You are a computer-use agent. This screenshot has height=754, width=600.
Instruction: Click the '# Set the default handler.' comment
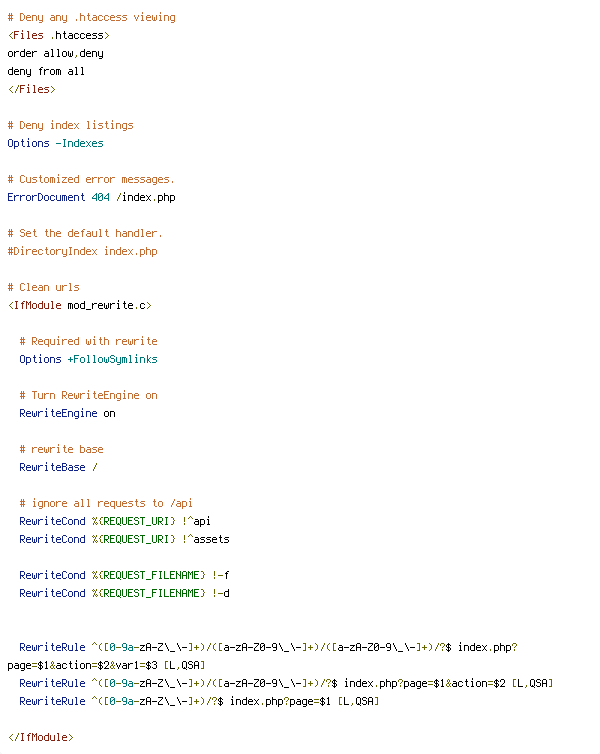(85, 234)
